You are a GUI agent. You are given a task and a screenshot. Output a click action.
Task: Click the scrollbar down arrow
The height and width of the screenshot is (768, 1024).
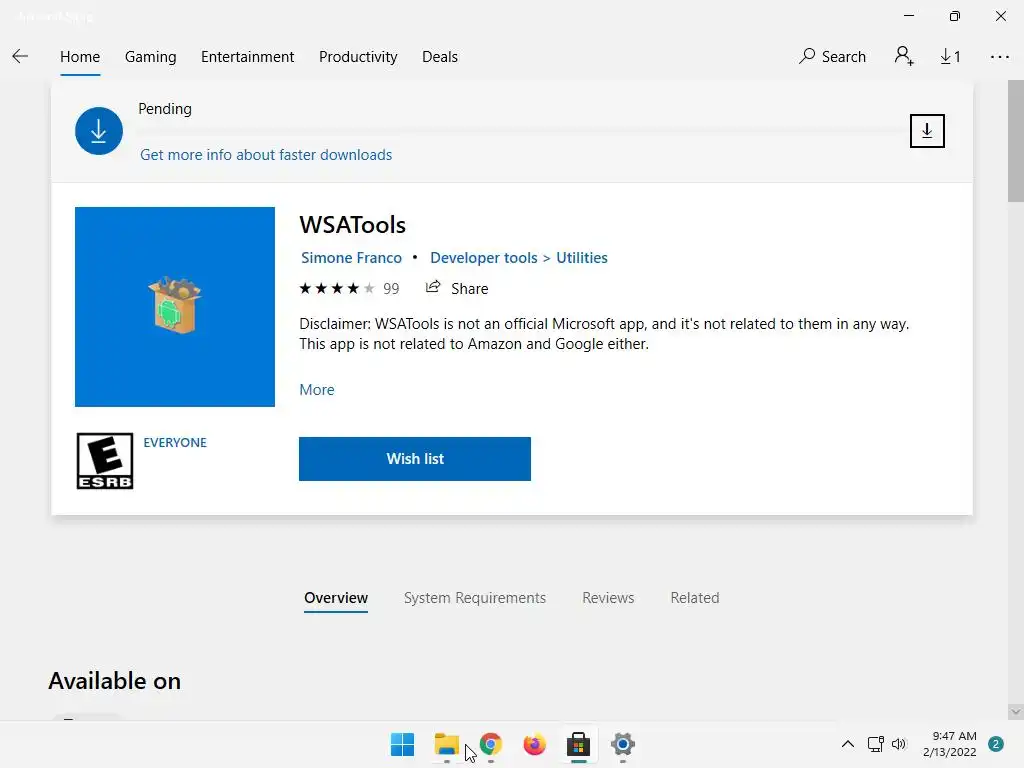coord(1016,711)
